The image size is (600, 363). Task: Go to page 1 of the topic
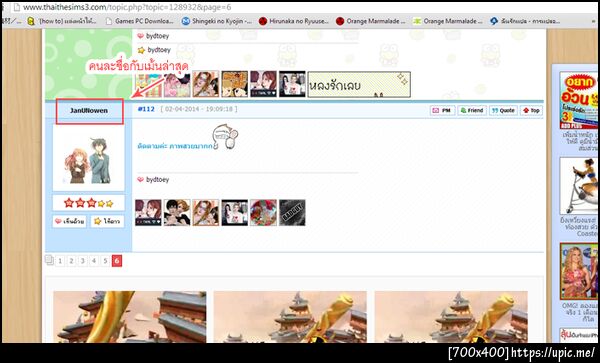[60, 261]
